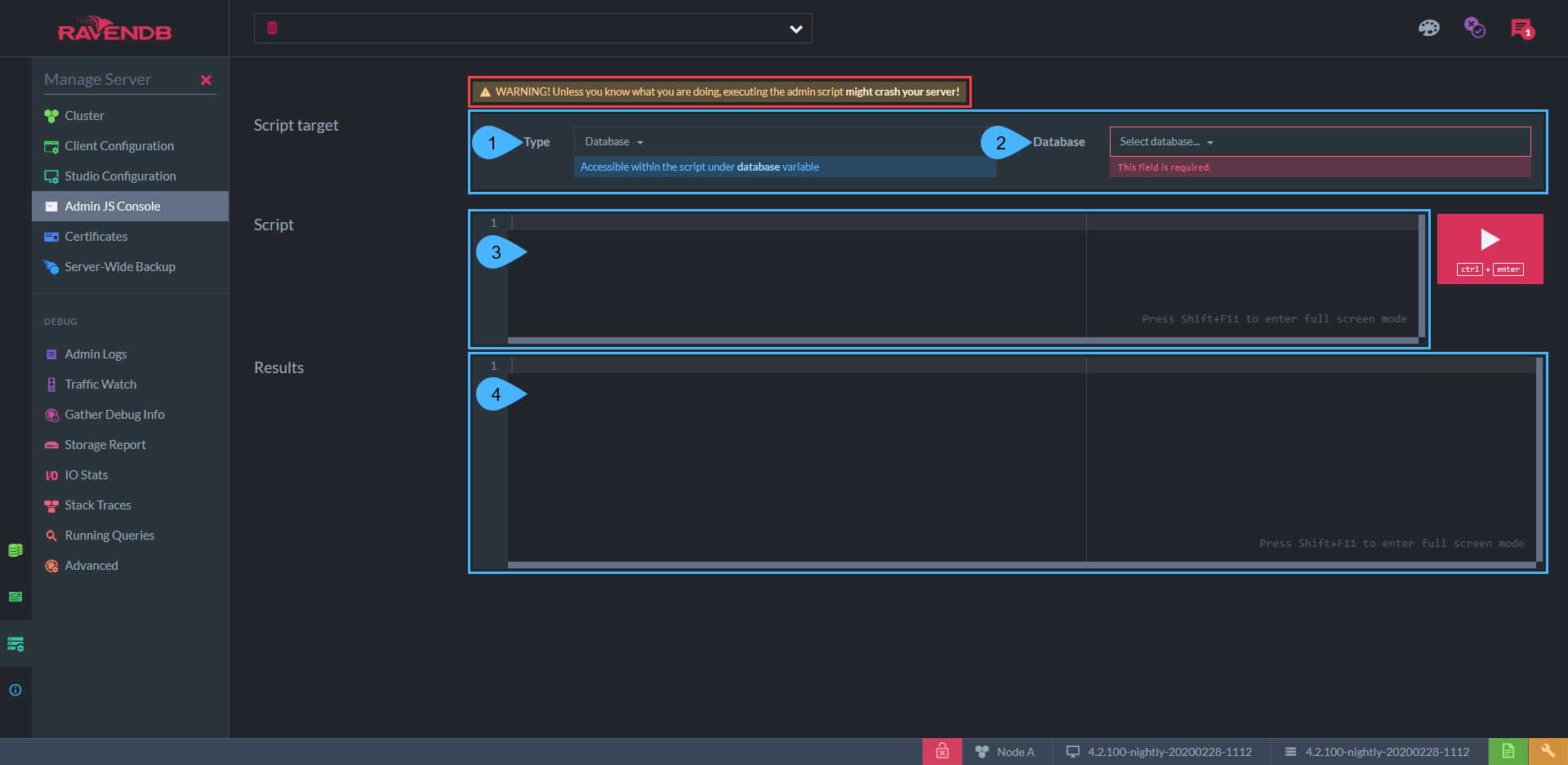The image size is (1568, 765).
Task: Run the admin script with the play button
Action: 1490,249
